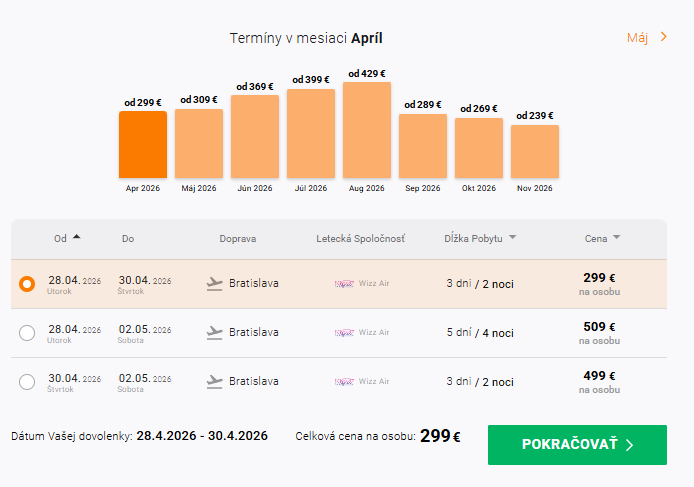Select the Nov 2026 price bar

coord(535,151)
